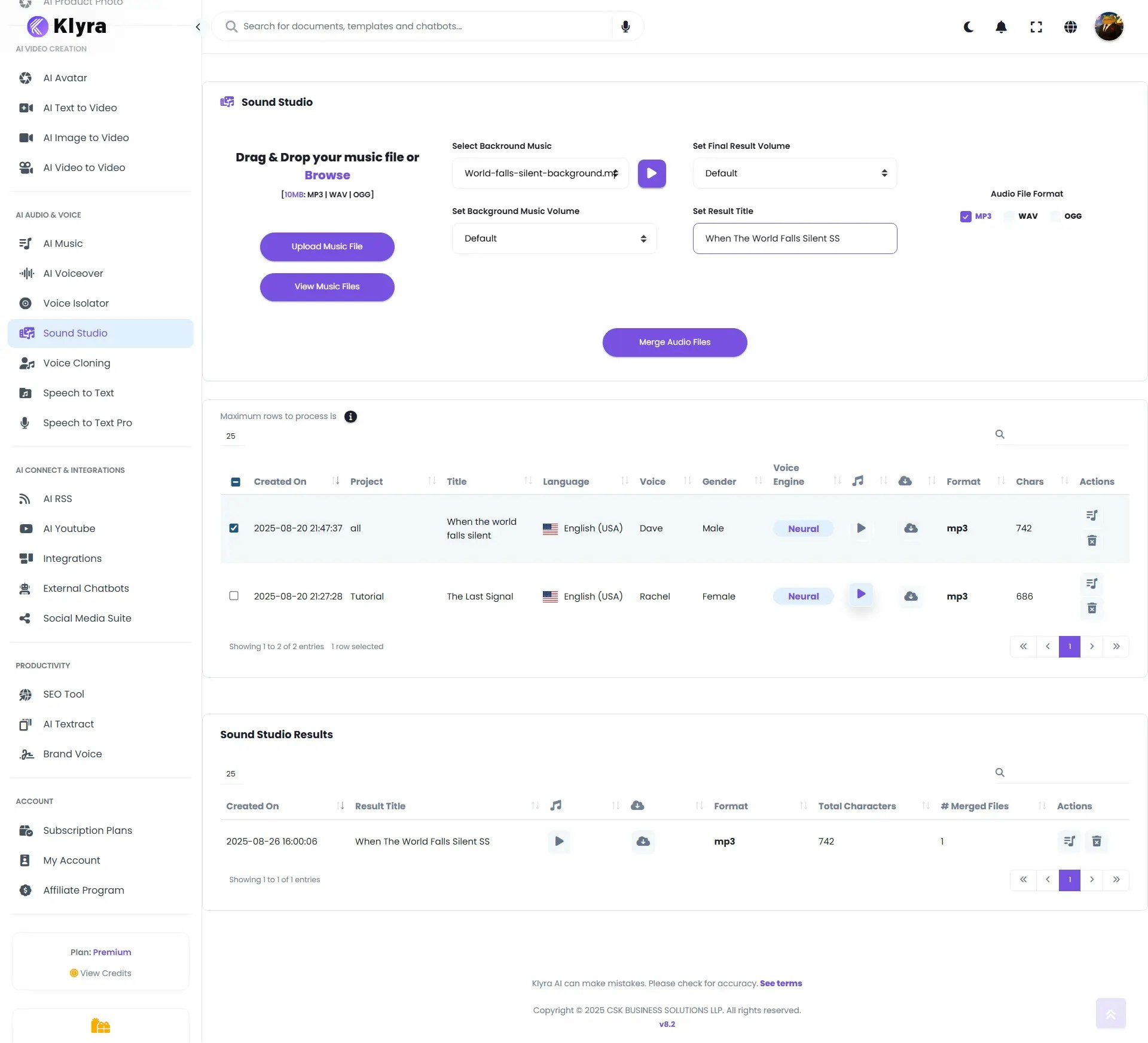Download The Last Signal audio via cloud icon

tap(910, 595)
